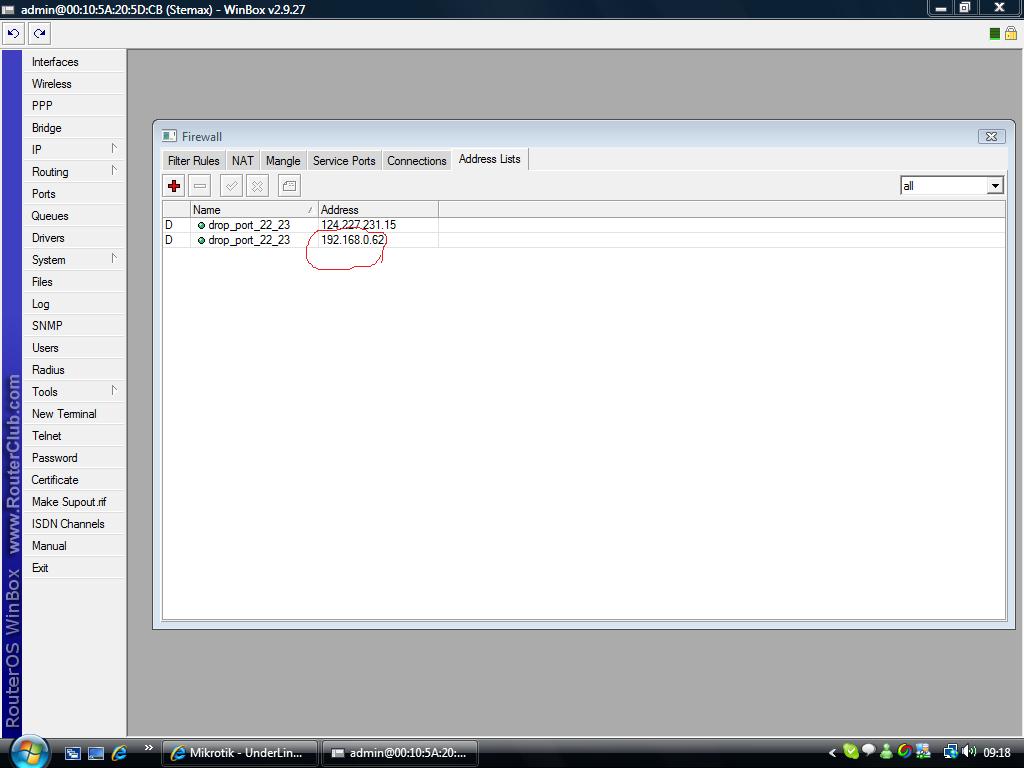The height and width of the screenshot is (768, 1024).
Task: Open the PPP menu item
Action: pyautogui.click(x=73, y=106)
